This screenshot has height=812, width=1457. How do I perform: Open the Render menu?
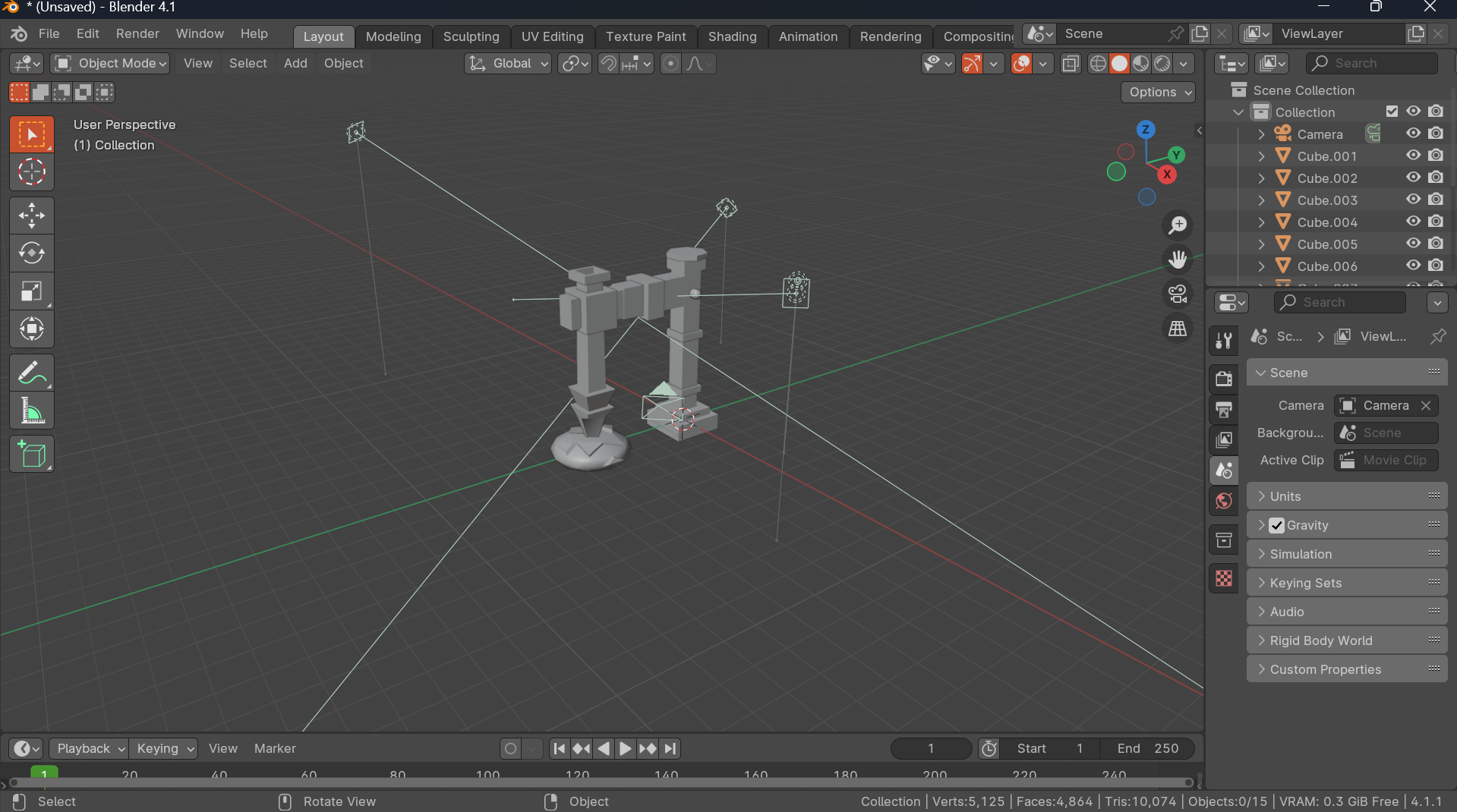137,34
